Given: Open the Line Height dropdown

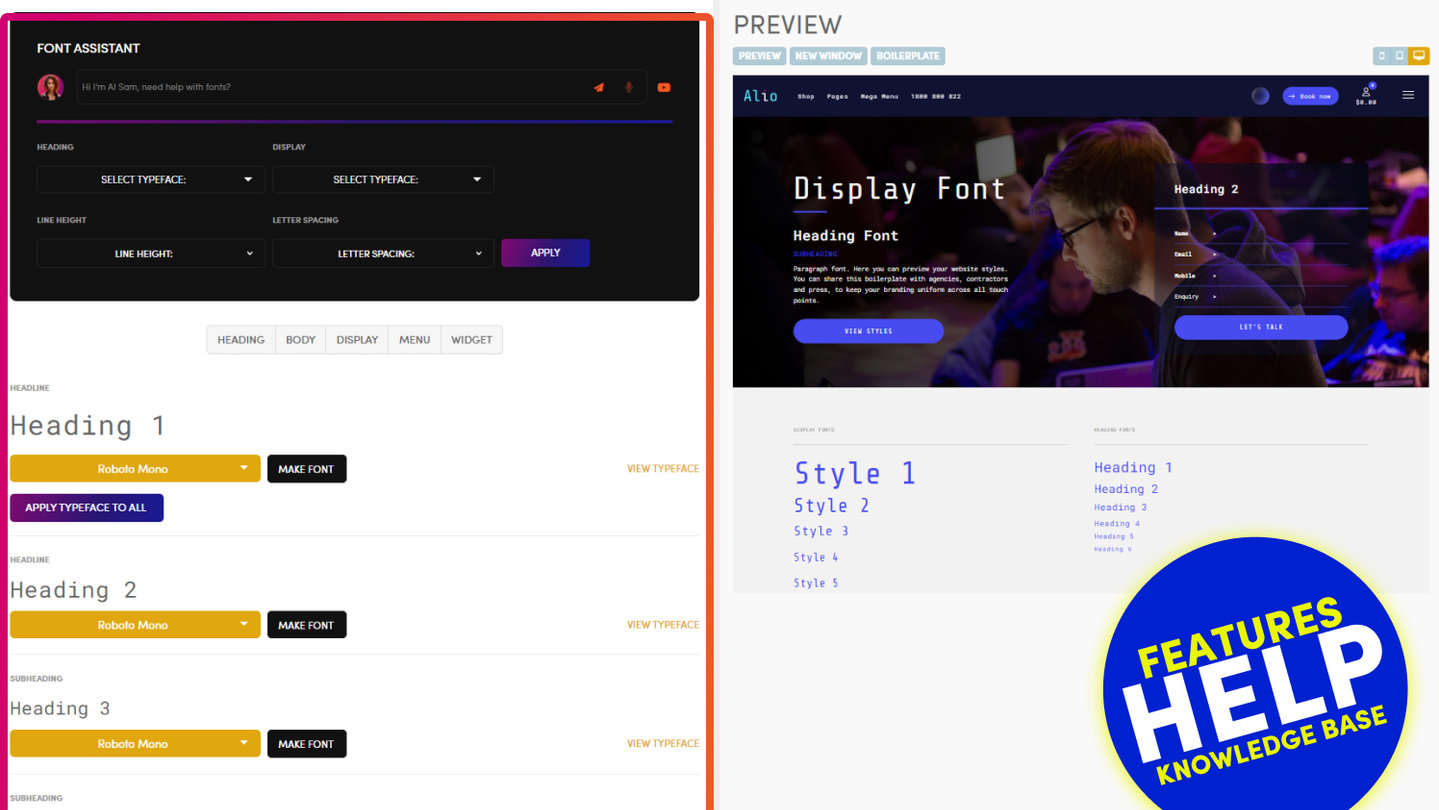Looking at the screenshot, I should (x=151, y=254).
